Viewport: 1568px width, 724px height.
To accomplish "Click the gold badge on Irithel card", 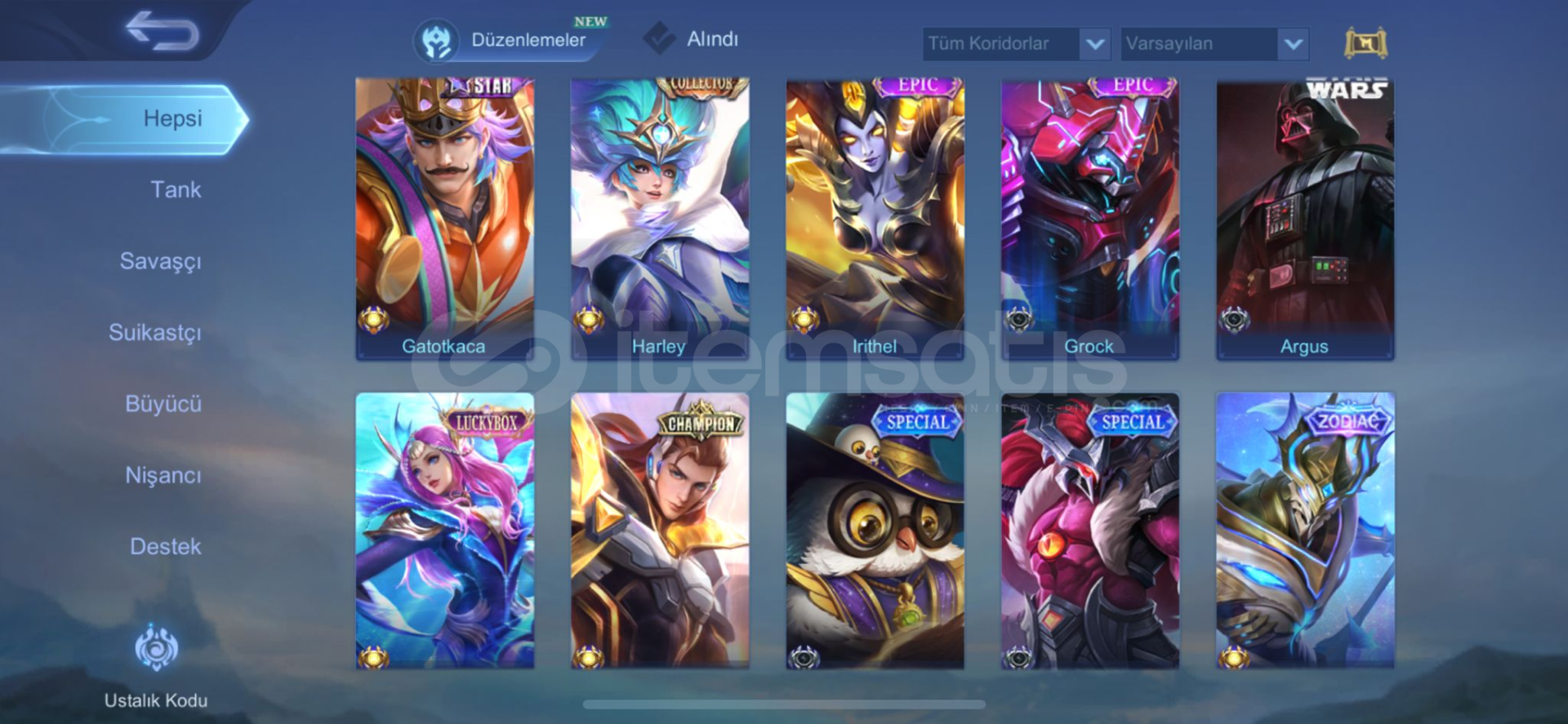I will point(804,319).
